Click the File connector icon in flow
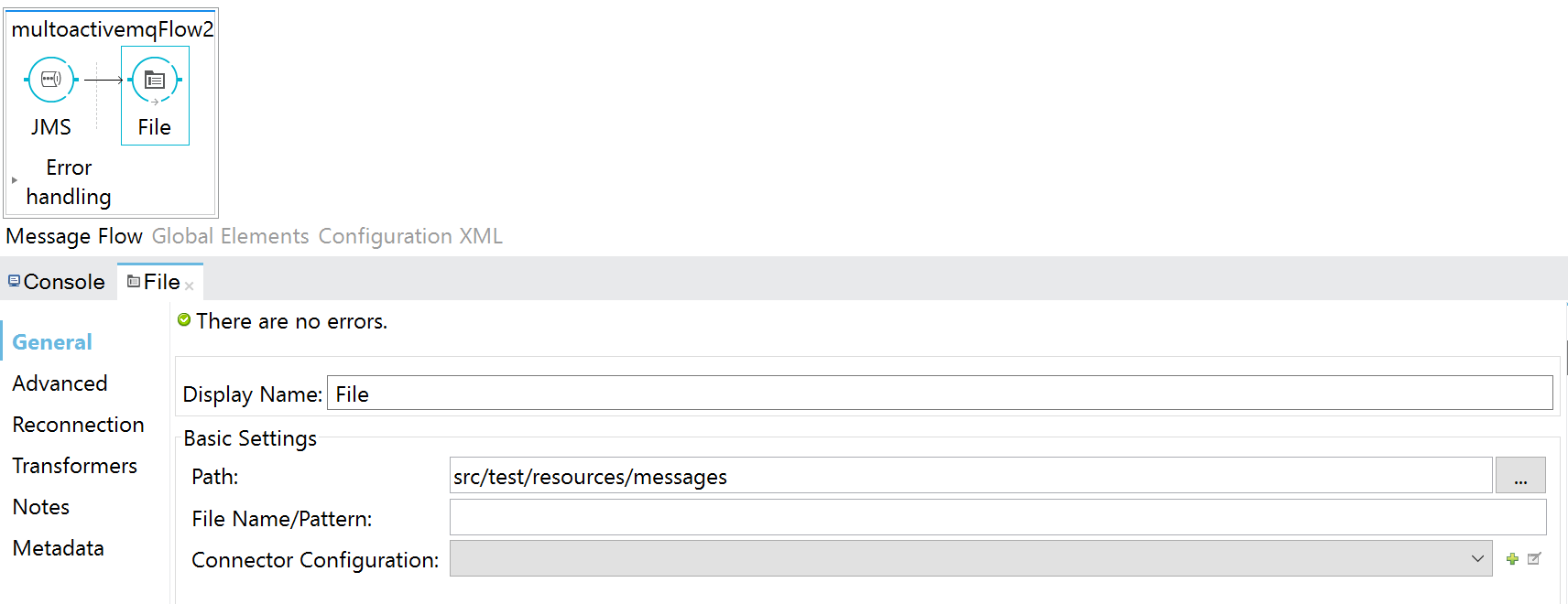Image resolution: width=1568 pixels, height=604 pixels. click(155, 81)
